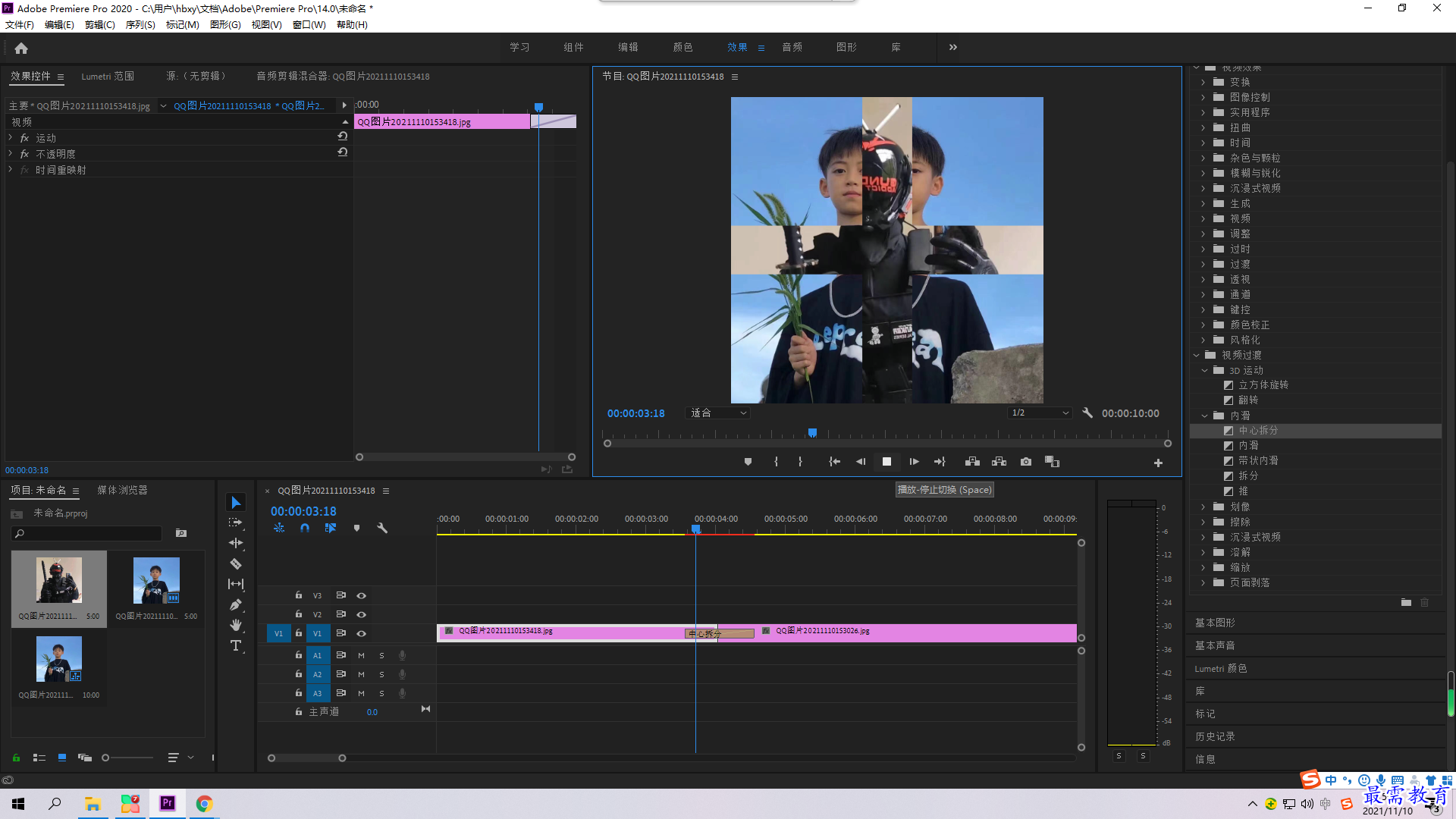The height and width of the screenshot is (819, 1456).
Task: Open button editor plus icon
Action: click(x=1158, y=463)
